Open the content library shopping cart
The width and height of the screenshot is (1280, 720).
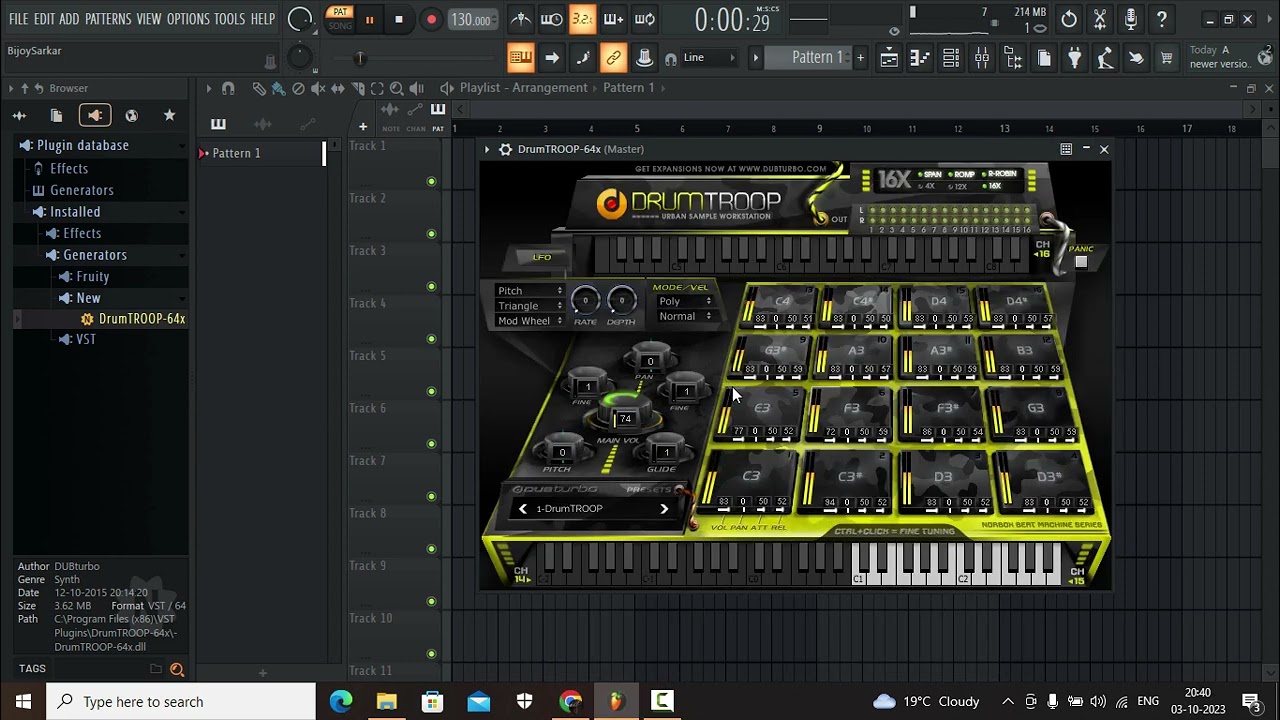pyautogui.click(x=1167, y=59)
